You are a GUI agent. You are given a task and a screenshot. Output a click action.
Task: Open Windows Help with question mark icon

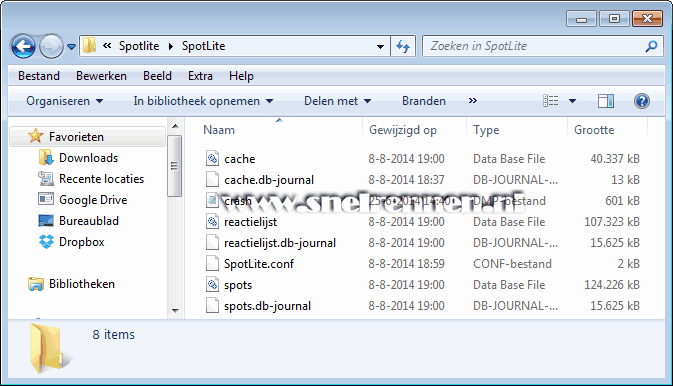click(x=642, y=101)
